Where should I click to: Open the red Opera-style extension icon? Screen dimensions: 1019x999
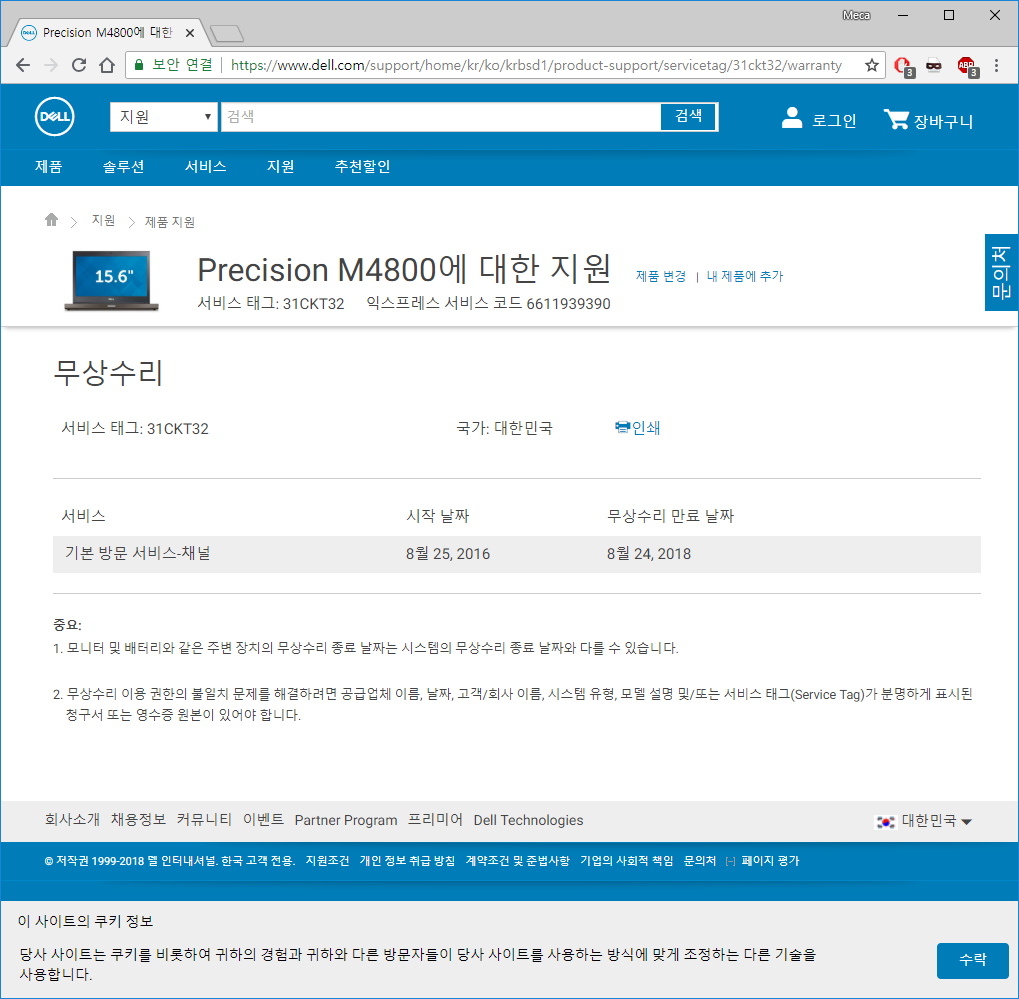click(903, 66)
